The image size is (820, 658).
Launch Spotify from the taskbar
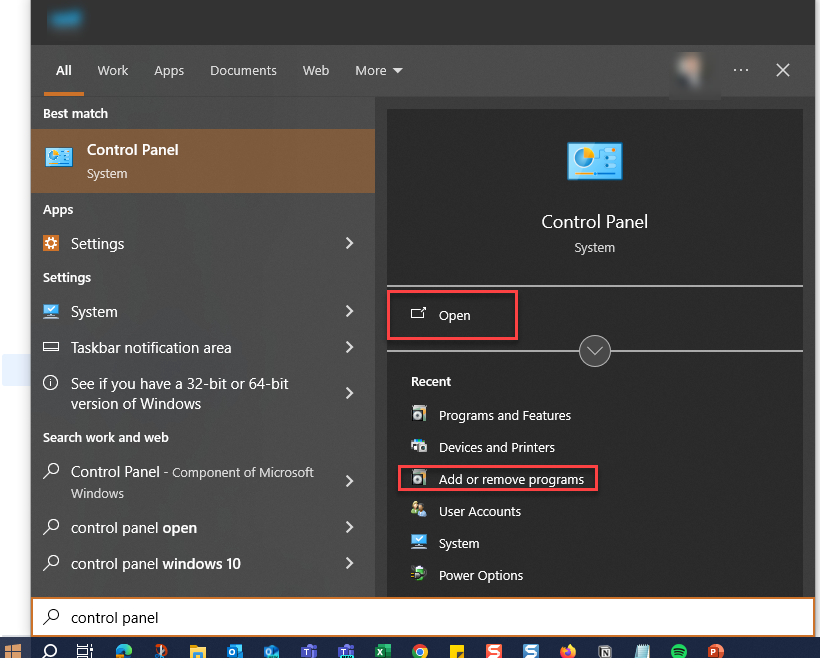pos(679,651)
